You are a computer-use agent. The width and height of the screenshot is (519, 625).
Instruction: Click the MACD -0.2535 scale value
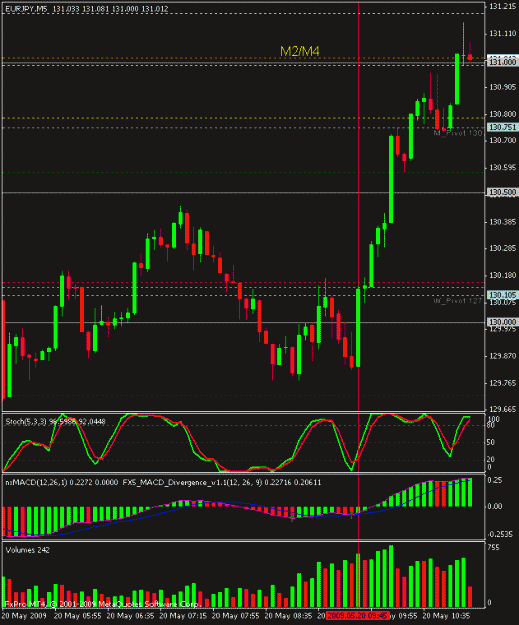(500, 534)
